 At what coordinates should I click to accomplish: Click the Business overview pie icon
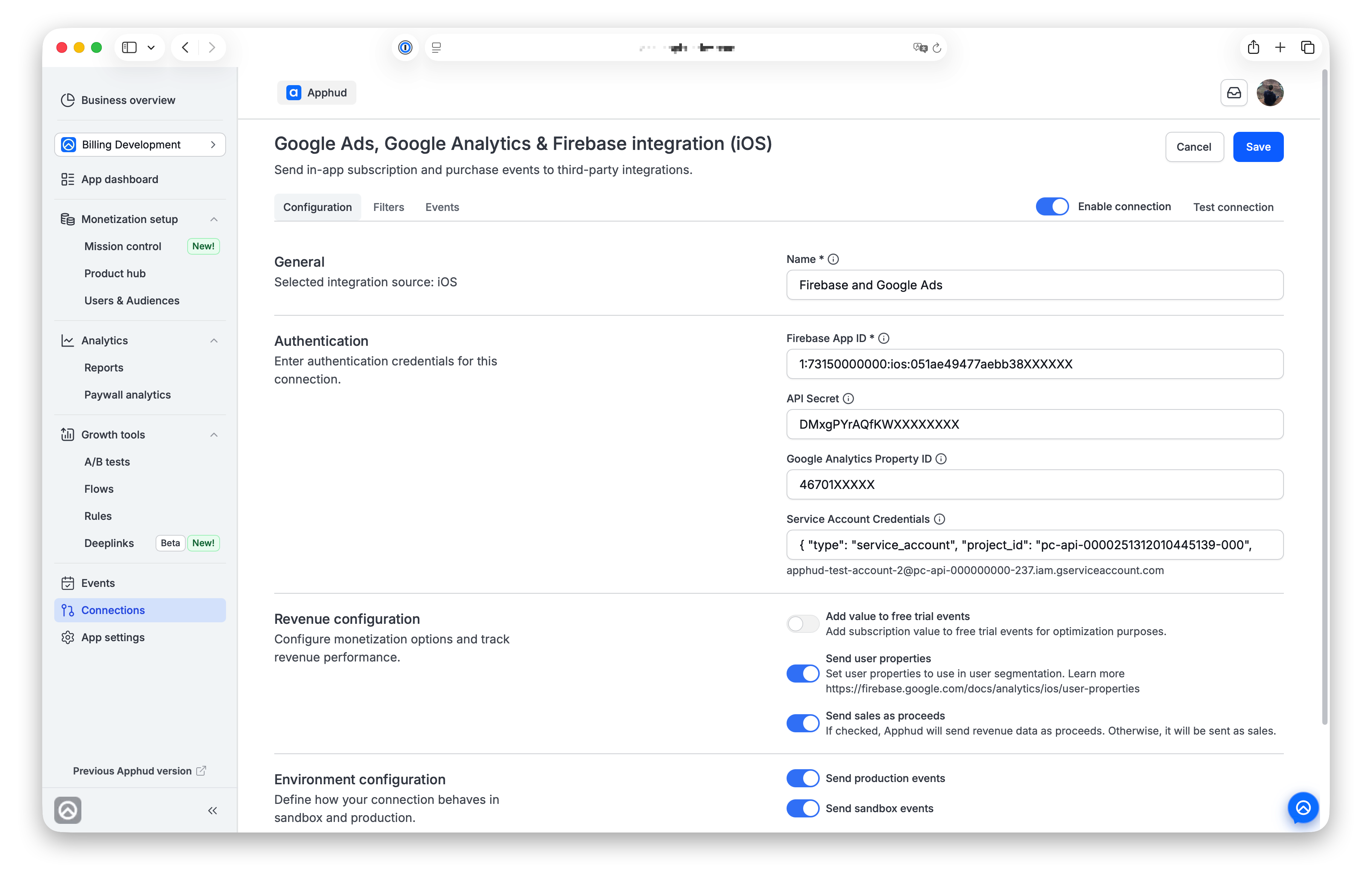pos(67,100)
